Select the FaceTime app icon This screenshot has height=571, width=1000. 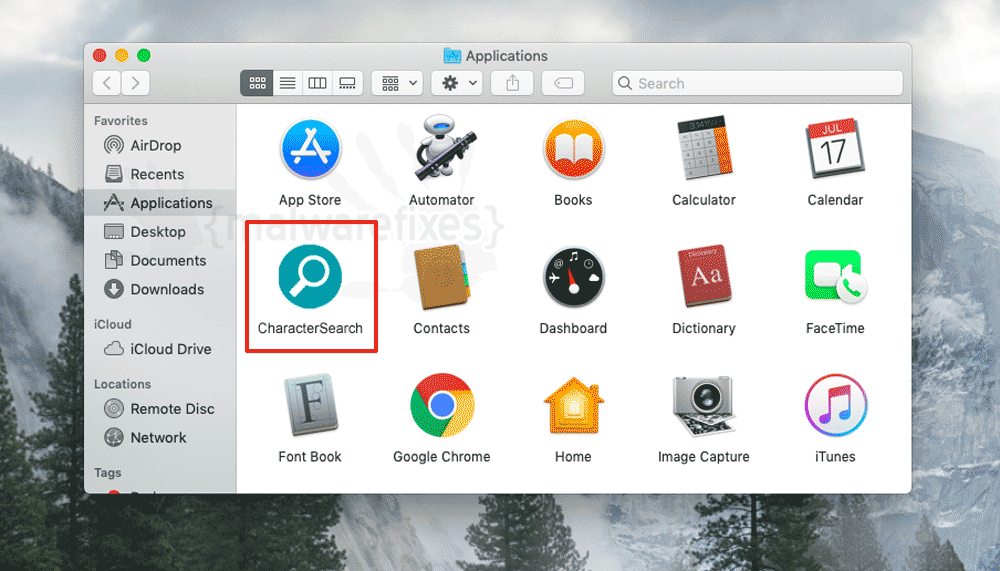point(835,277)
